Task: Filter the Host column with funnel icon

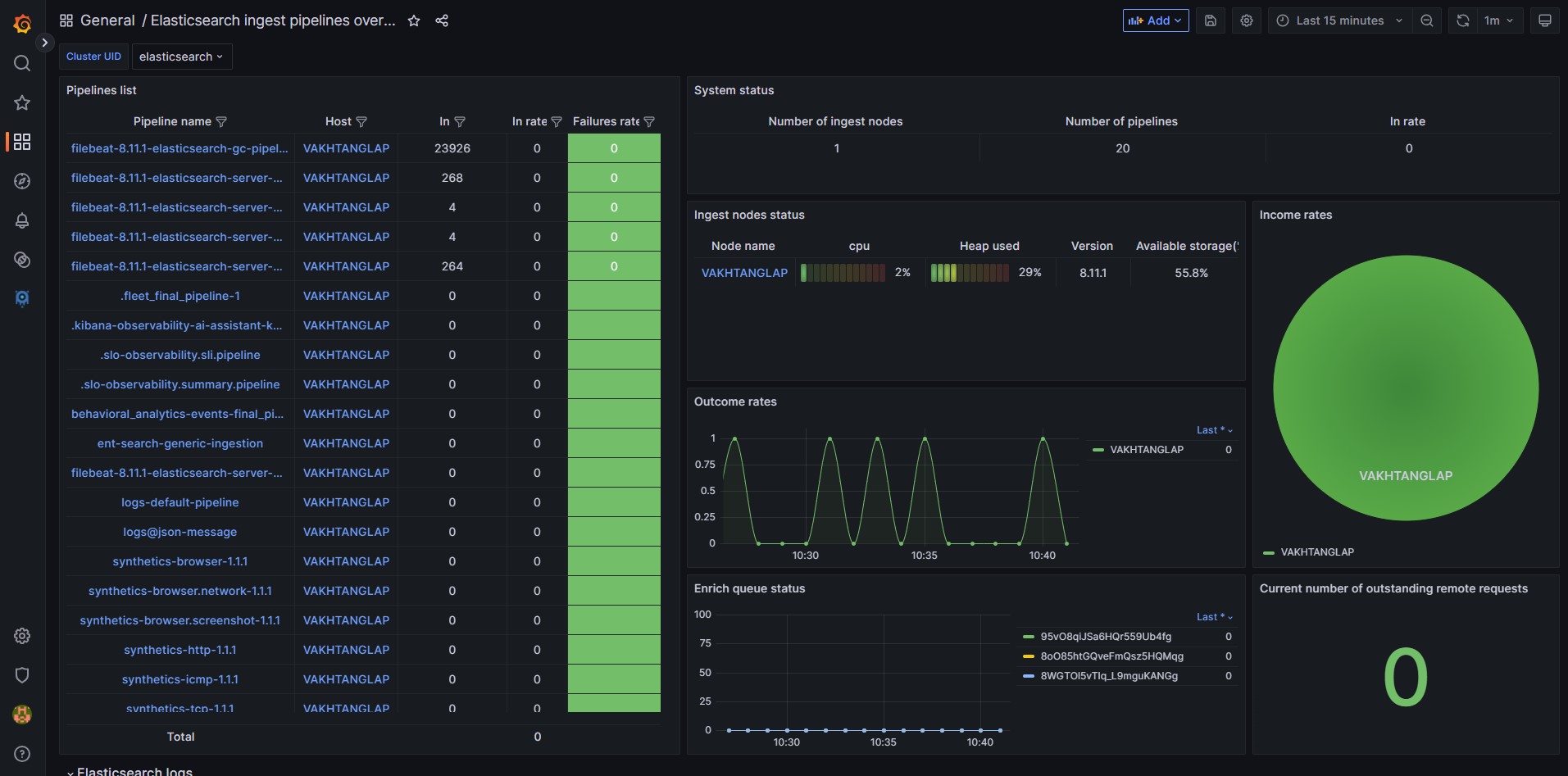Action: click(361, 121)
